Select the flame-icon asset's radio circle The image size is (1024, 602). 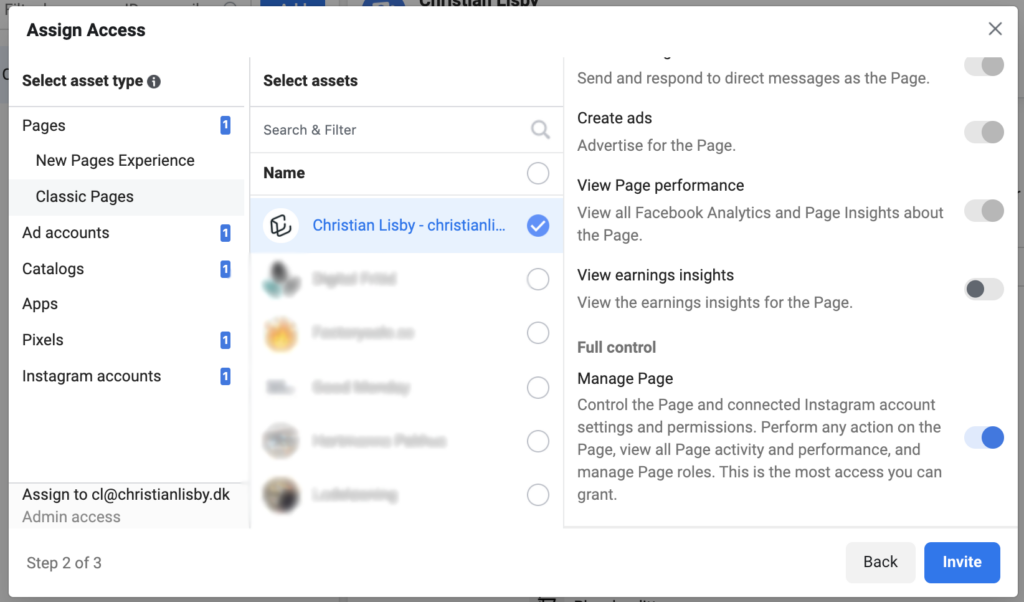coord(537,333)
